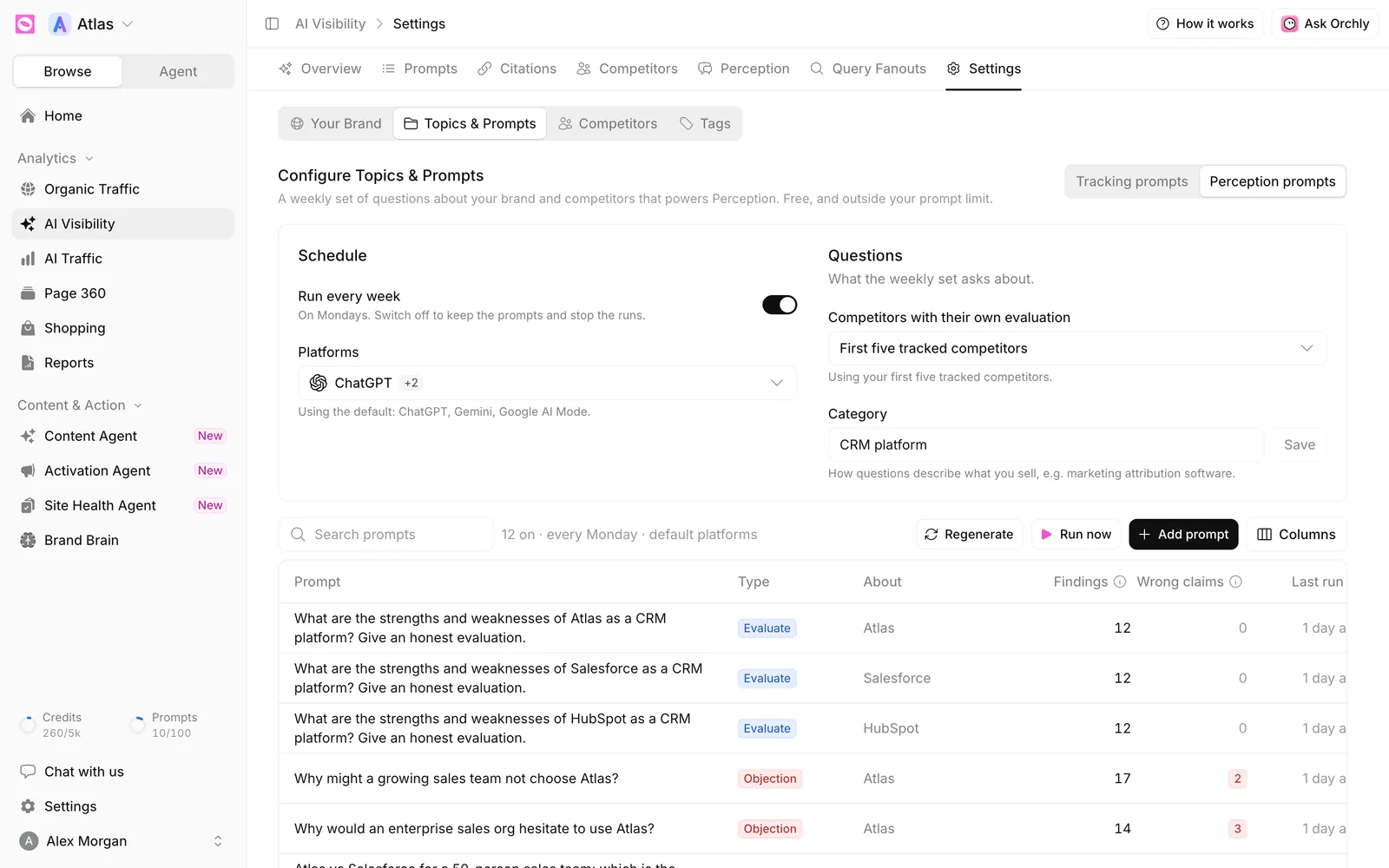
Task: Focus the Search prompts field
Action: click(386, 535)
